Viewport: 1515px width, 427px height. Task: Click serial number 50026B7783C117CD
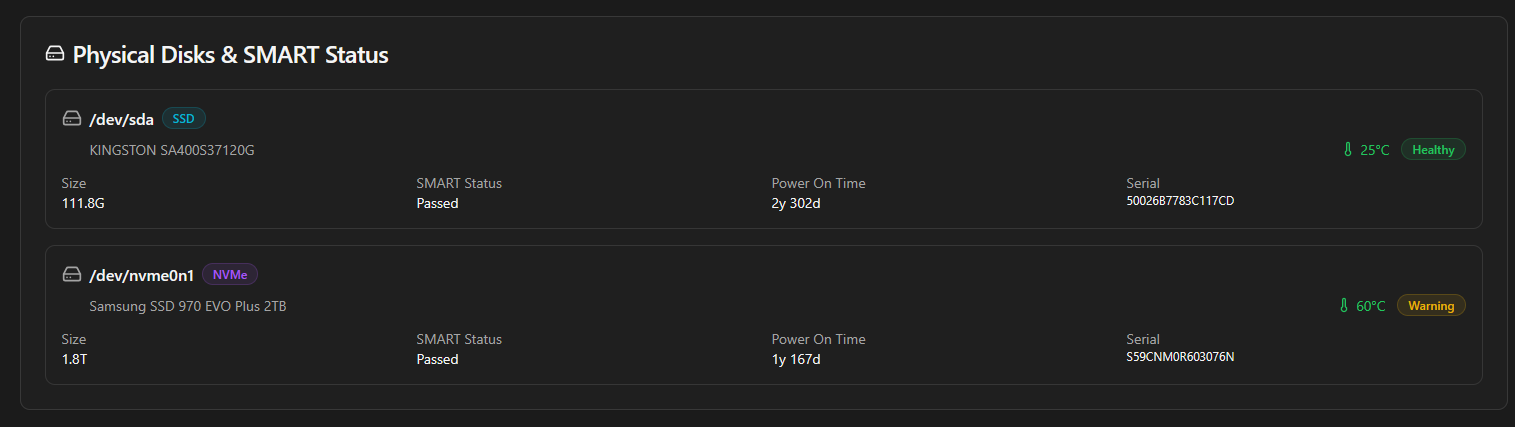1180,201
